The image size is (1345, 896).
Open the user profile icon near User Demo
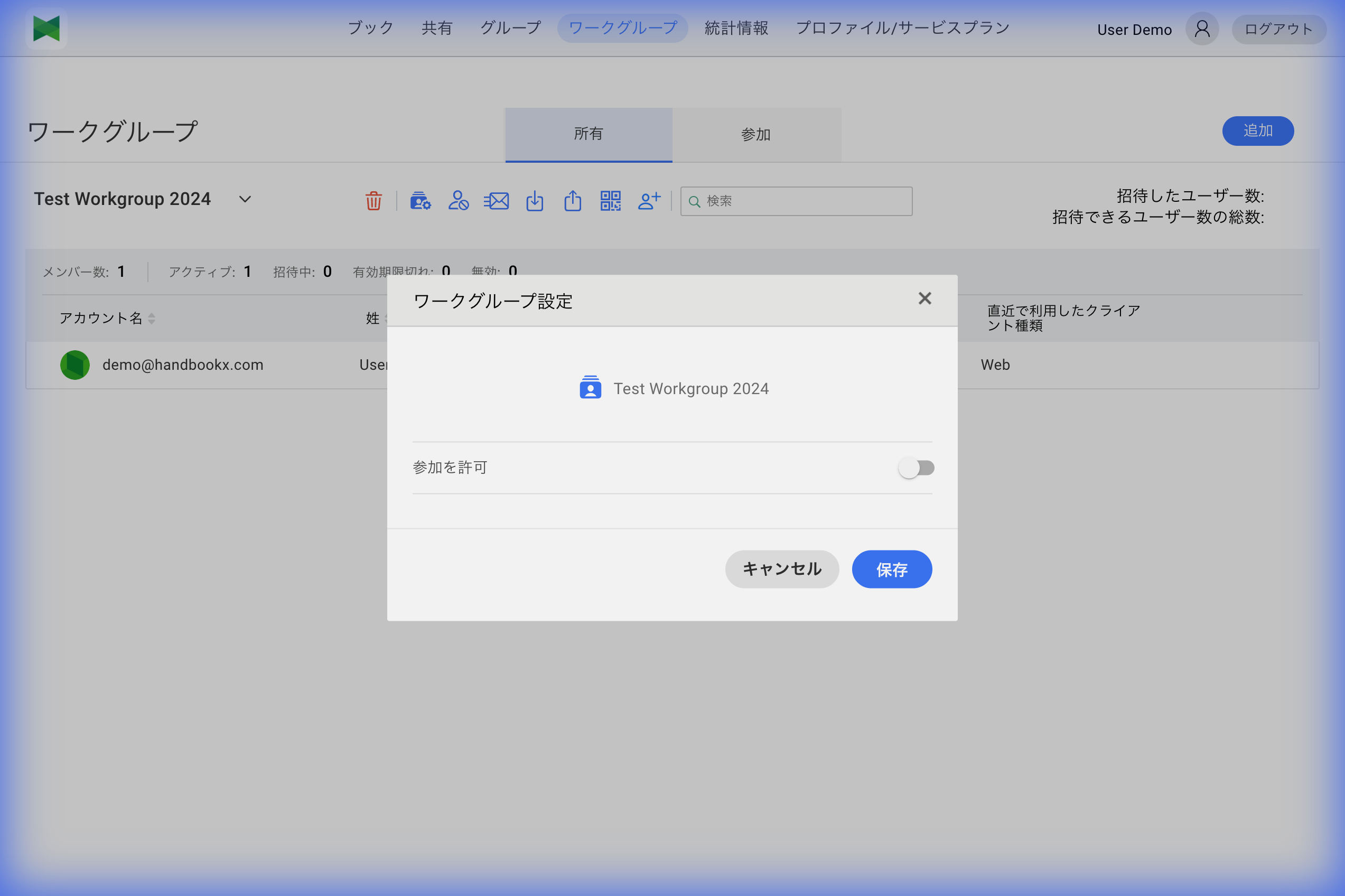click(1201, 29)
